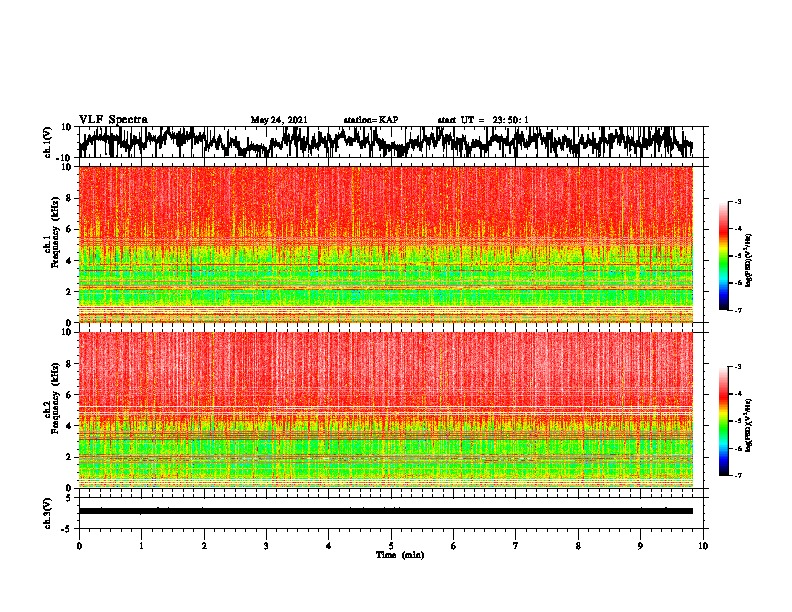Click the ch.2 frequency tick "8"

tap(69, 364)
